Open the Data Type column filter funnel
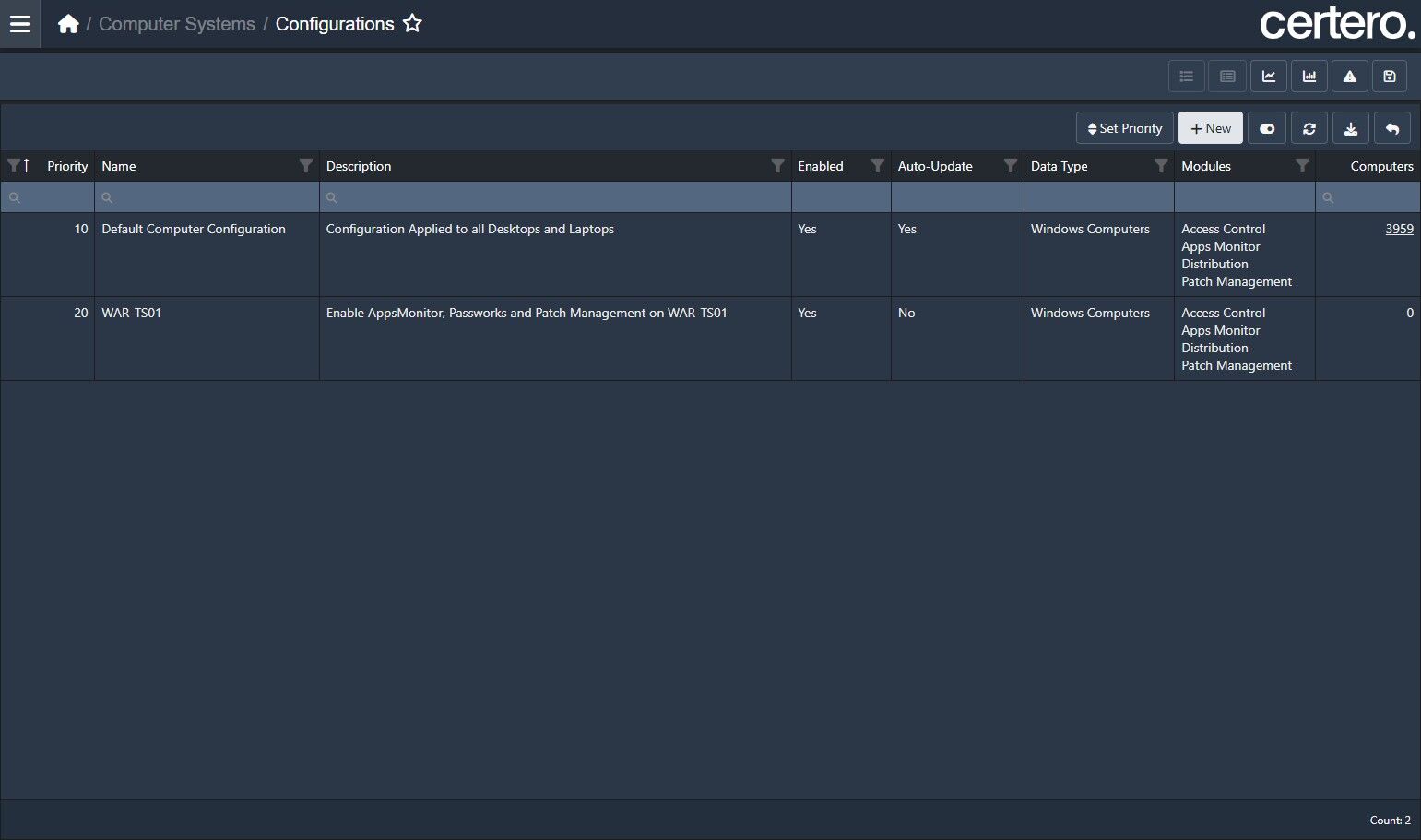 tap(1161, 165)
